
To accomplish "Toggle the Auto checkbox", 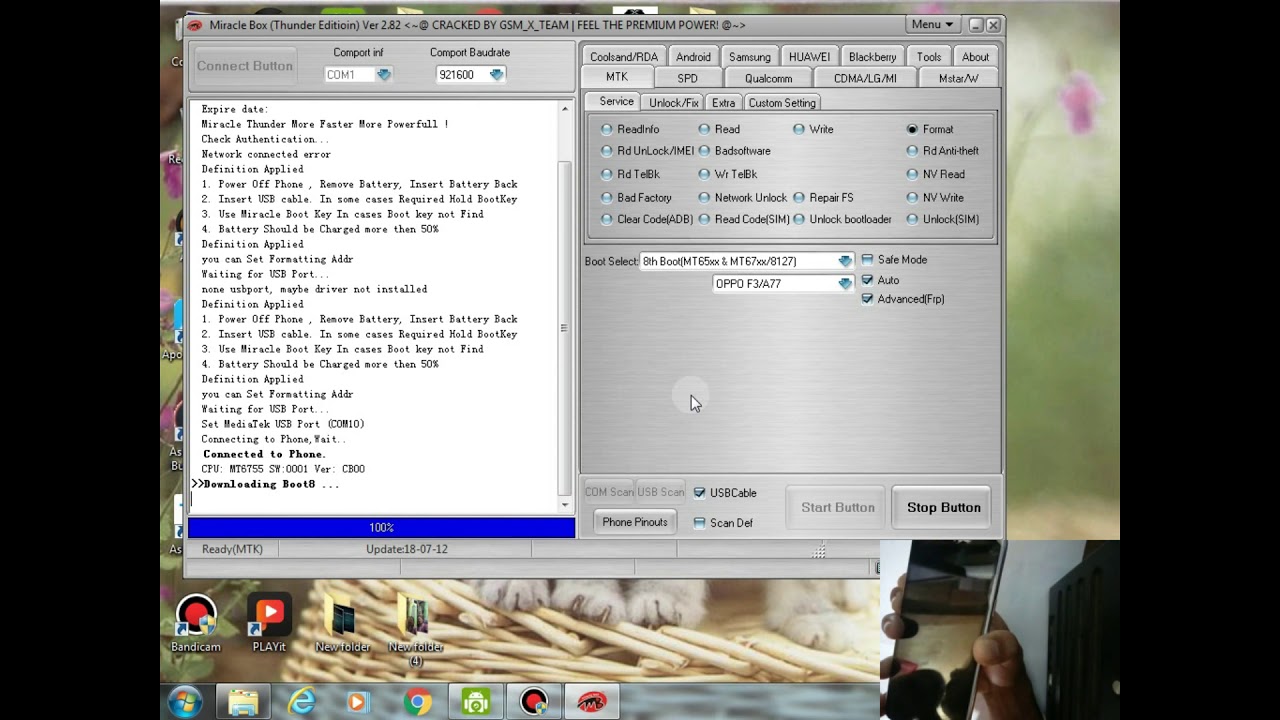I will click(867, 280).
